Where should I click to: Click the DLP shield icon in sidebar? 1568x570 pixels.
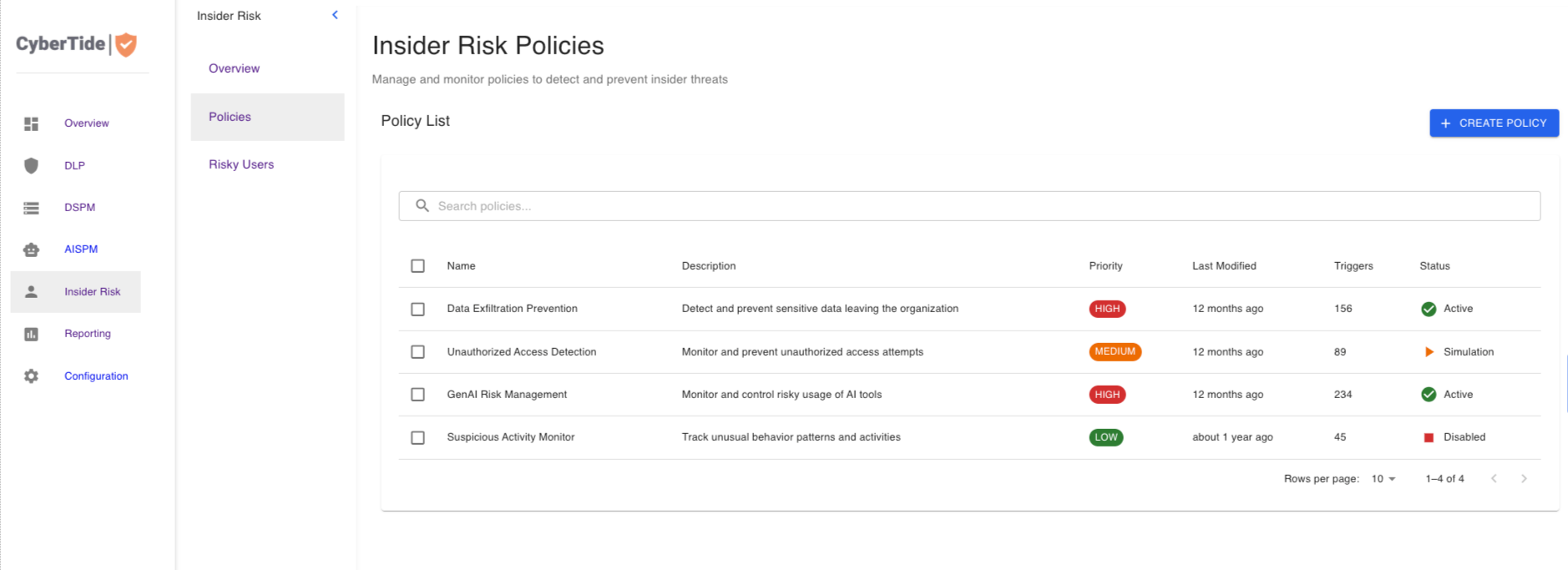click(31, 165)
